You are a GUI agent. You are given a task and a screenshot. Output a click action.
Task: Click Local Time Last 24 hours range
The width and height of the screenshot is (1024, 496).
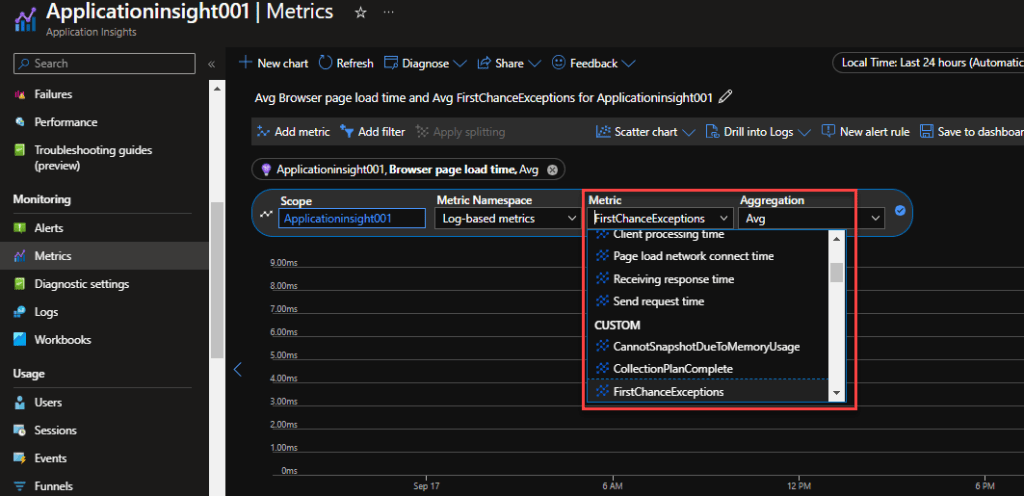click(x=930, y=63)
